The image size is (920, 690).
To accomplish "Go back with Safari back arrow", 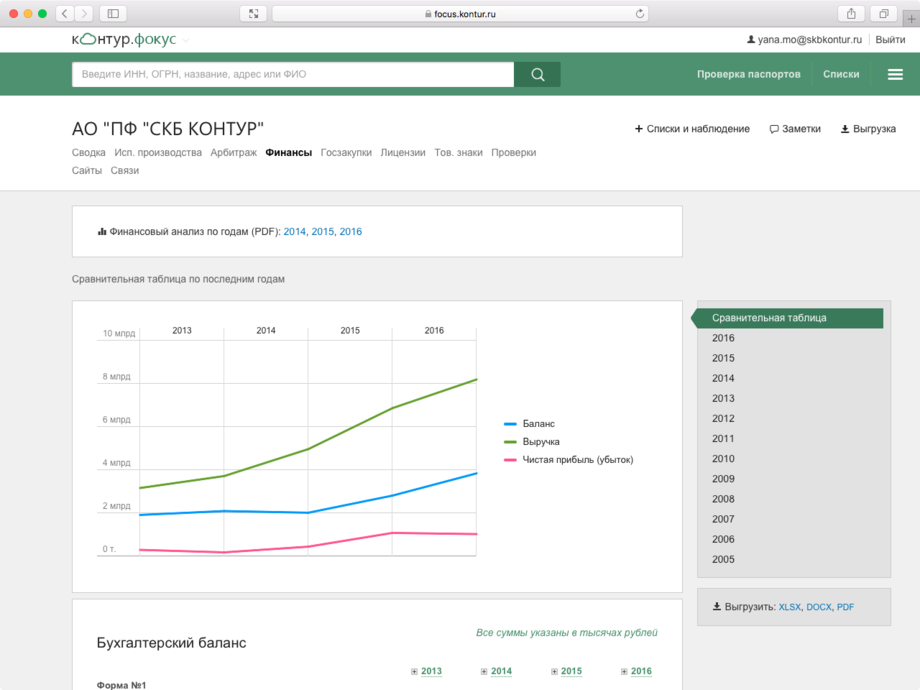I will click(65, 14).
